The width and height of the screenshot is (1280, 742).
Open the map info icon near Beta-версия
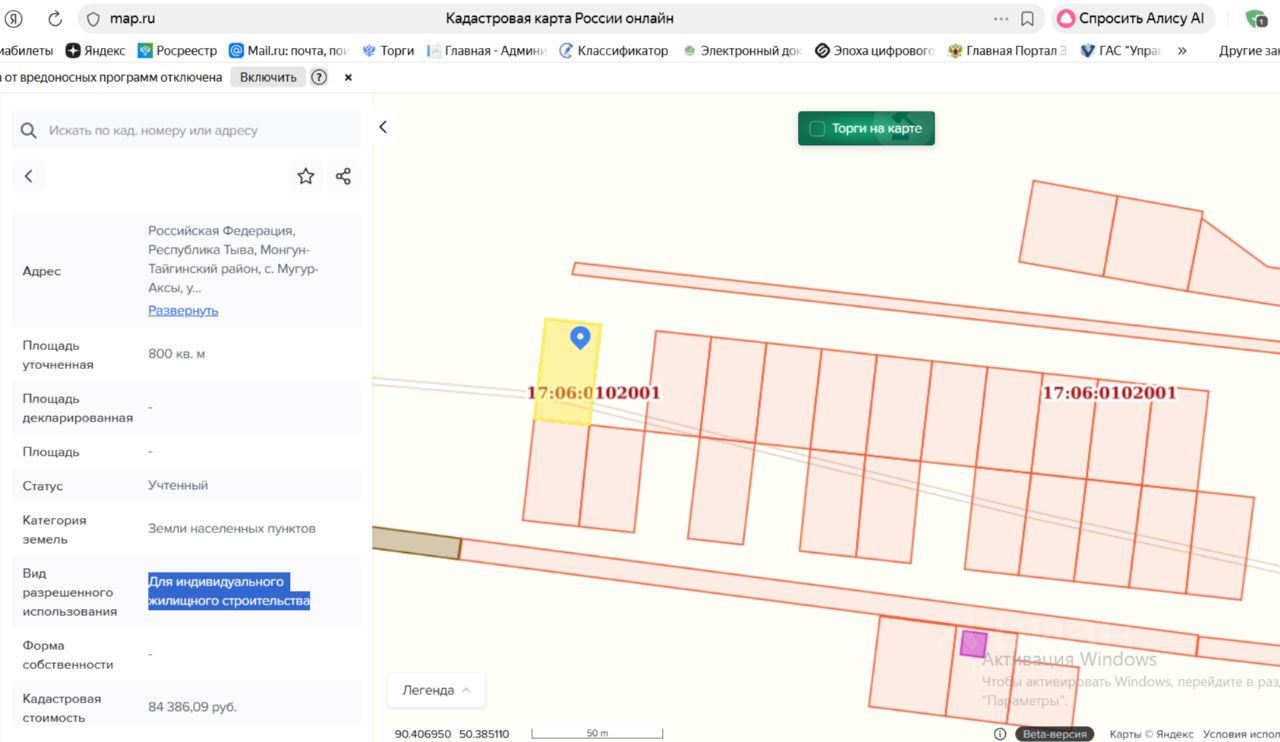tap(1000, 734)
